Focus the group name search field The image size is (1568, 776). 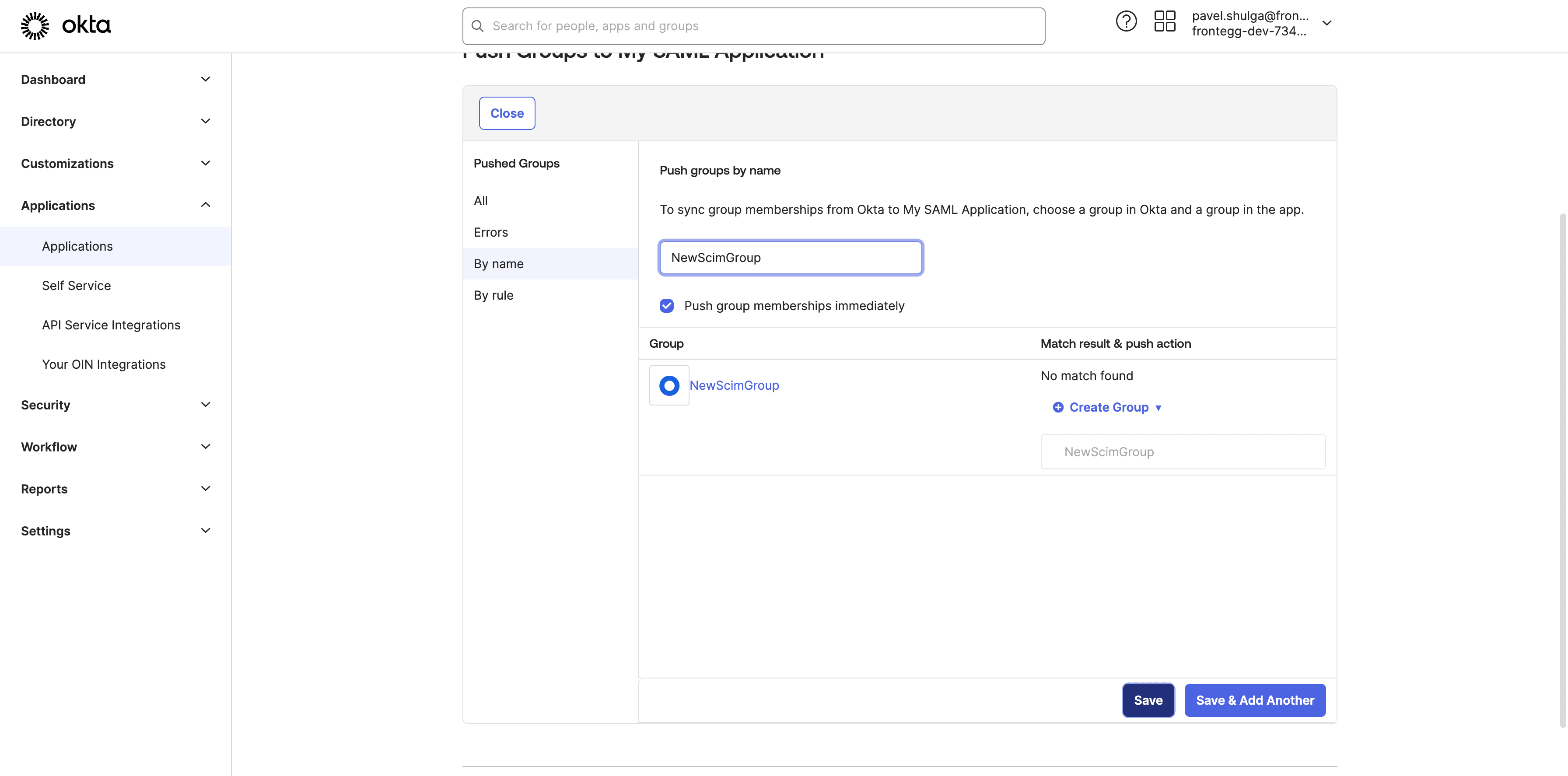pos(791,258)
